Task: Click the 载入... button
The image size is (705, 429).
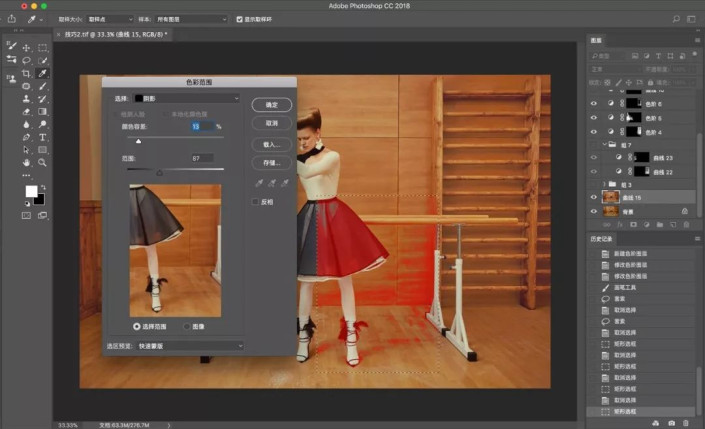Action: (x=271, y=143)
